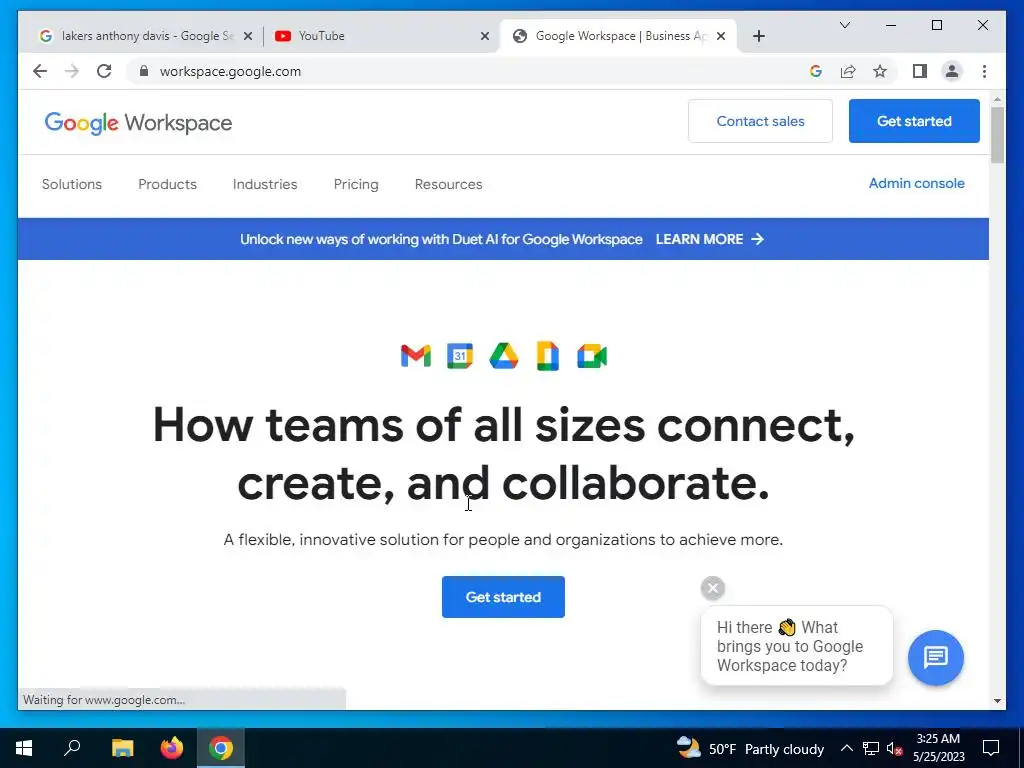
Task: Close the Google Workspace tab
Action: pos(721,36)
